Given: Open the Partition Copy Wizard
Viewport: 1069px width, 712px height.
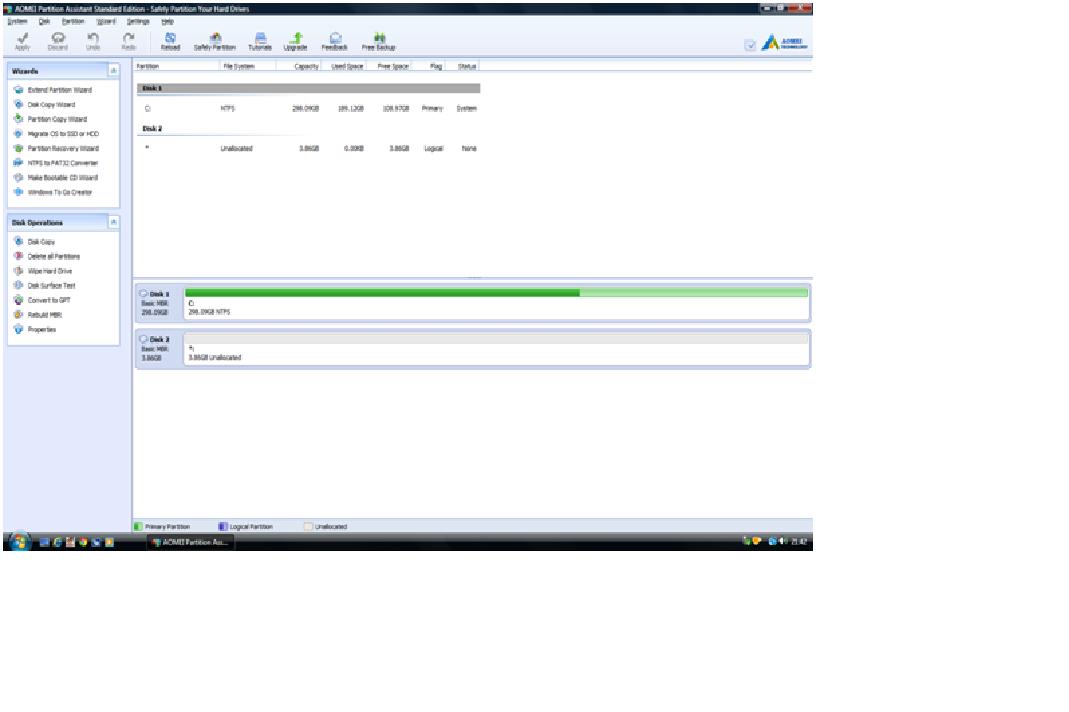Looking at the screenshot, I should tap(50, 119).
